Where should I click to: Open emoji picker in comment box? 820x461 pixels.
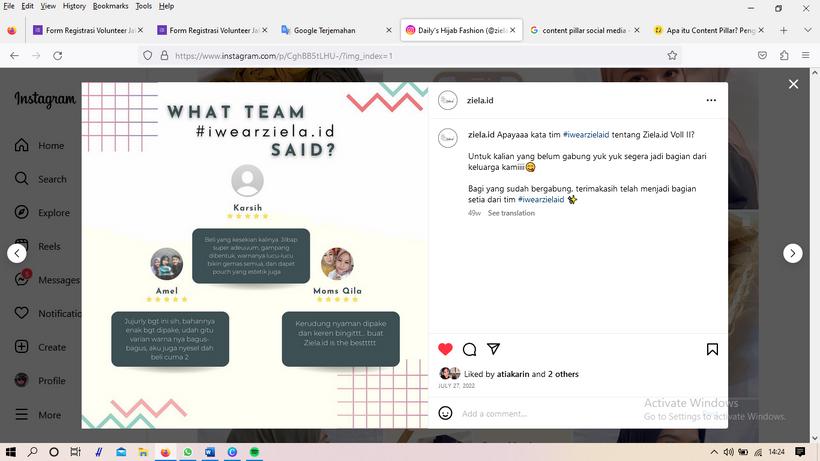pos(445,413)
